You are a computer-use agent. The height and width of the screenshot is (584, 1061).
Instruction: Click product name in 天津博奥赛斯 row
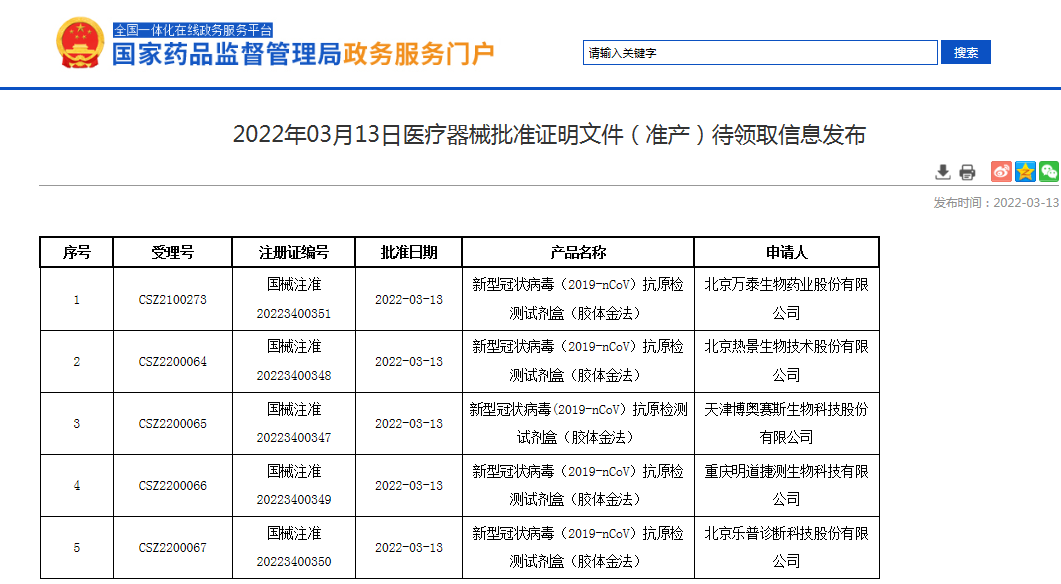tap(578, 424)
